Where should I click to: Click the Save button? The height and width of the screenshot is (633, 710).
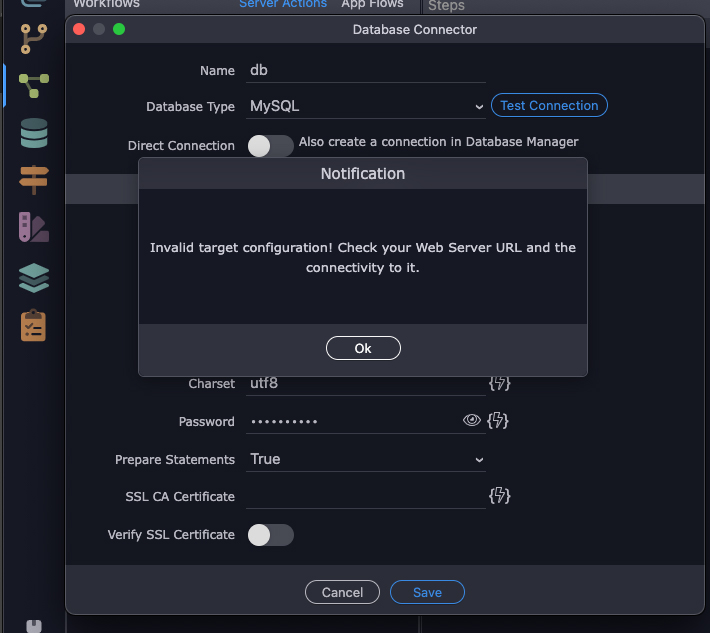pyautogui.click(x=427, y=592)
